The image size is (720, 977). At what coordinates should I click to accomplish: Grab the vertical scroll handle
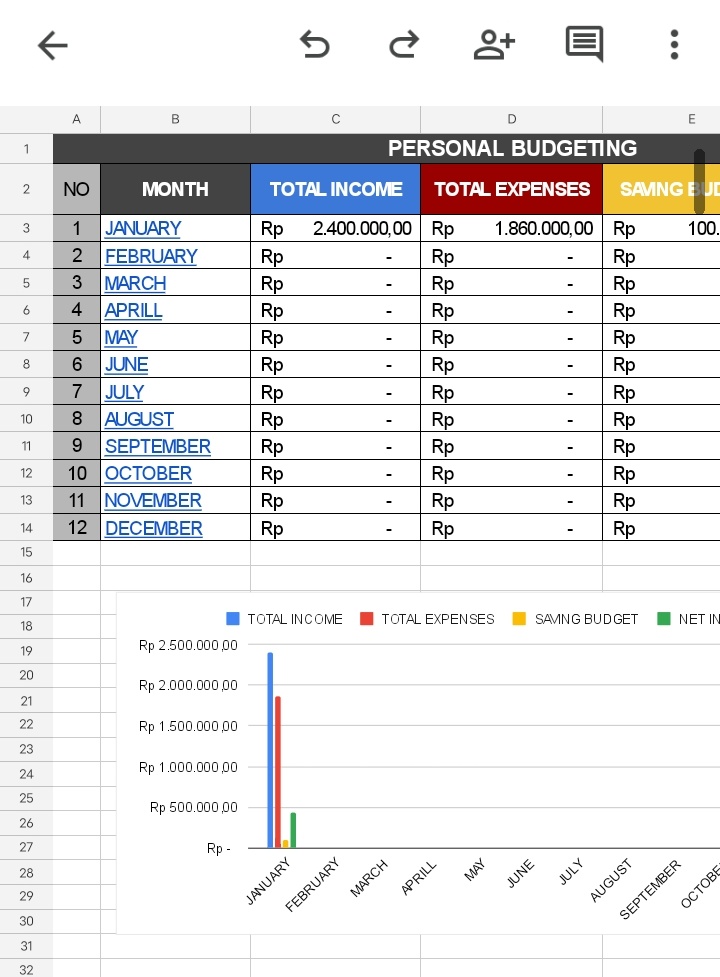[699, 181]
